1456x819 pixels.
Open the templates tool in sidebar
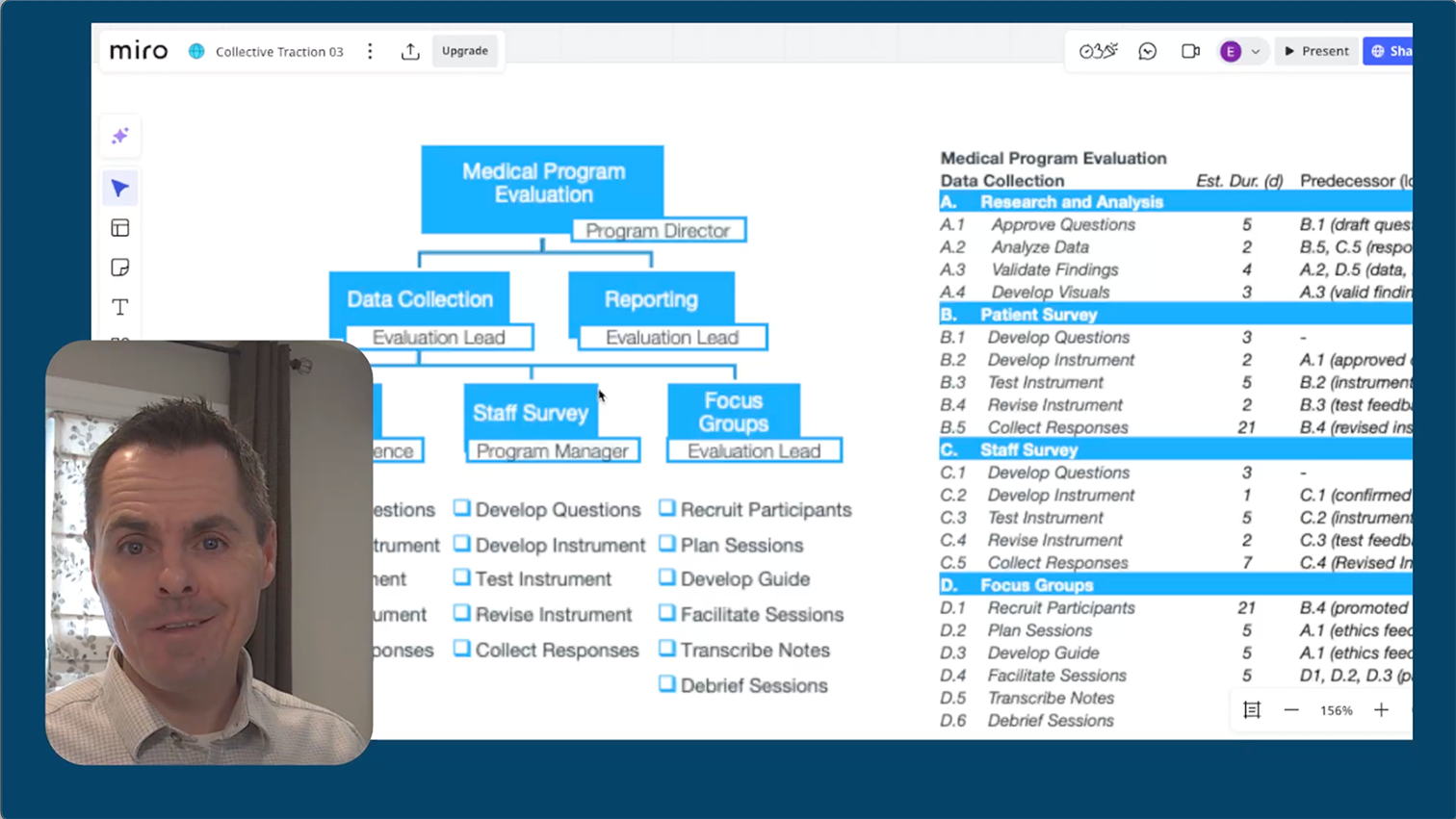point(120,228)
